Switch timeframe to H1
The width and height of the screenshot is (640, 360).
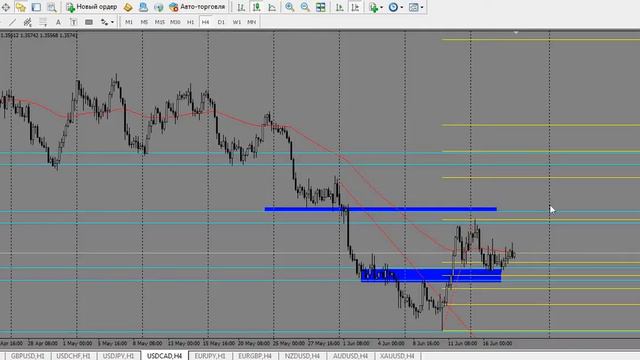click(x=190, y=22)
